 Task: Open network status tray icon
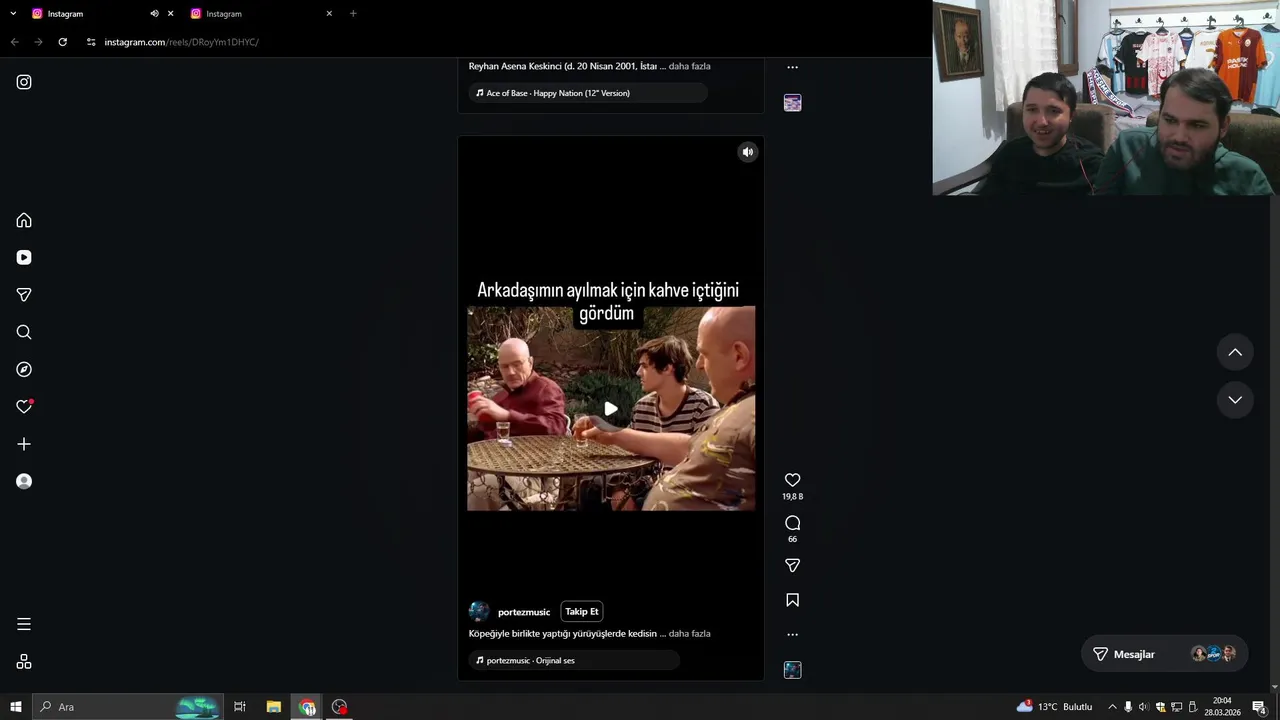(x=1176, y=707)
